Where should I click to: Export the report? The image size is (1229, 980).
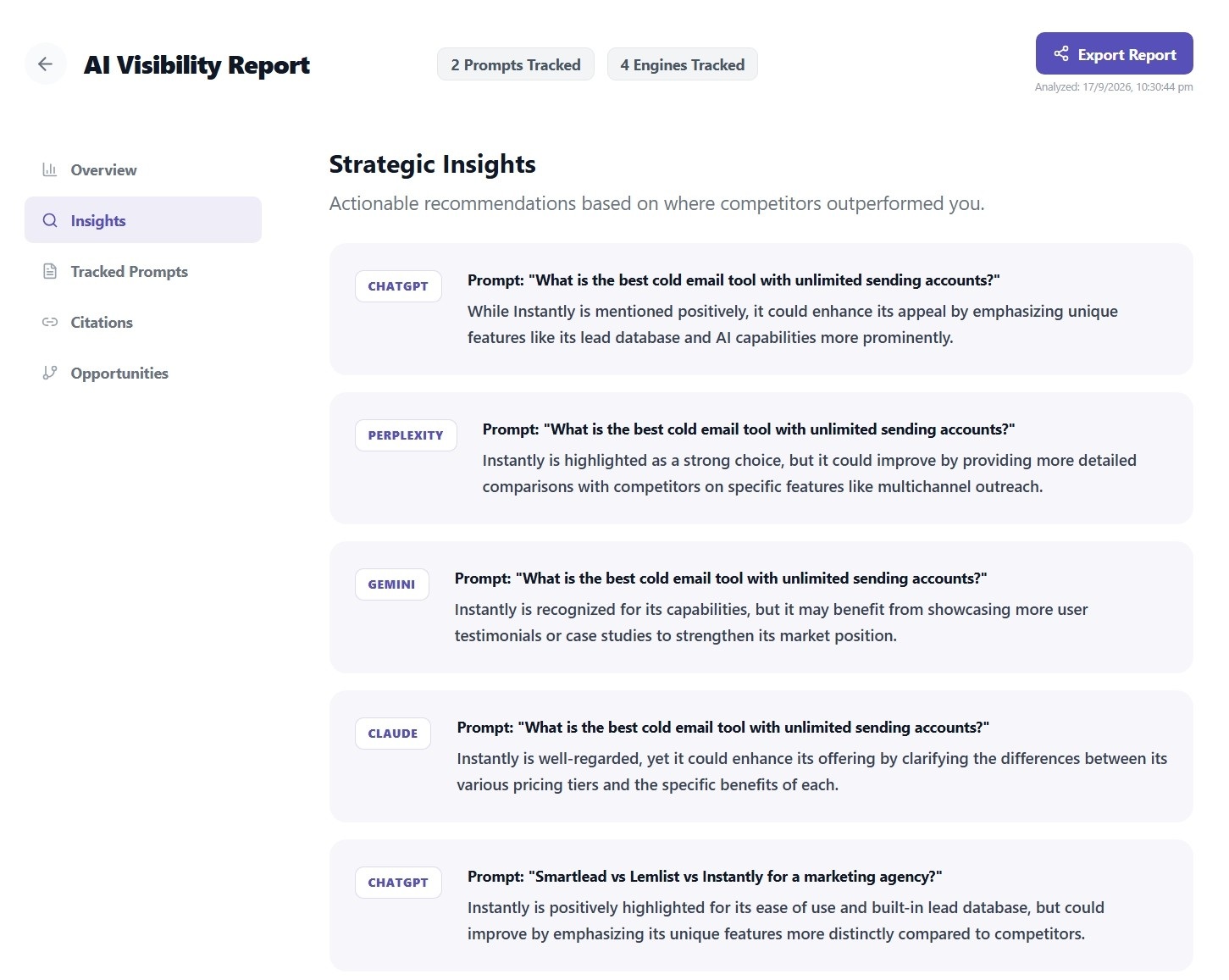(1114, 54)
